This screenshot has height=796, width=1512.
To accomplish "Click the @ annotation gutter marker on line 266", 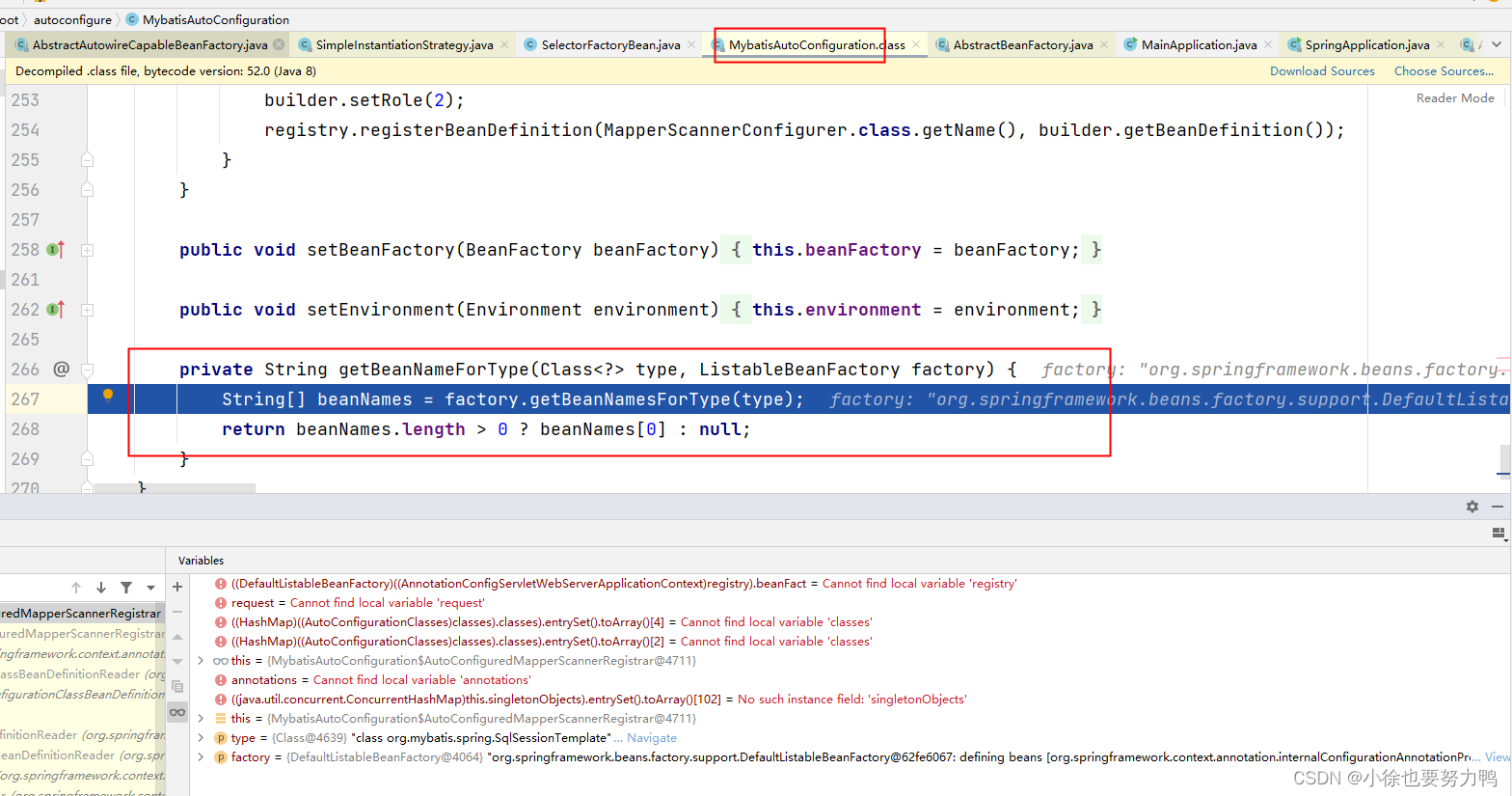I will click(62, 369).
